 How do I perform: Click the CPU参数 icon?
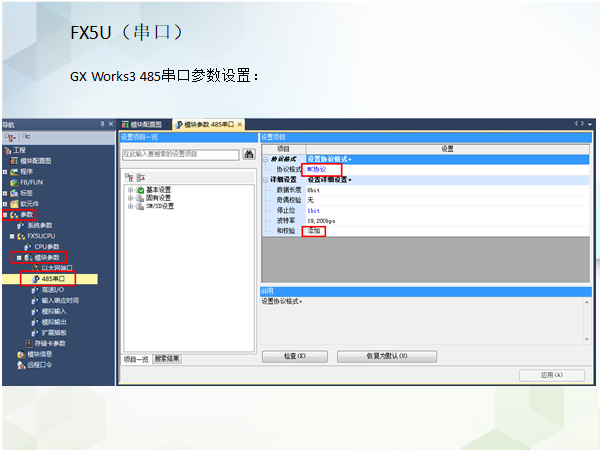pos(28,247)
